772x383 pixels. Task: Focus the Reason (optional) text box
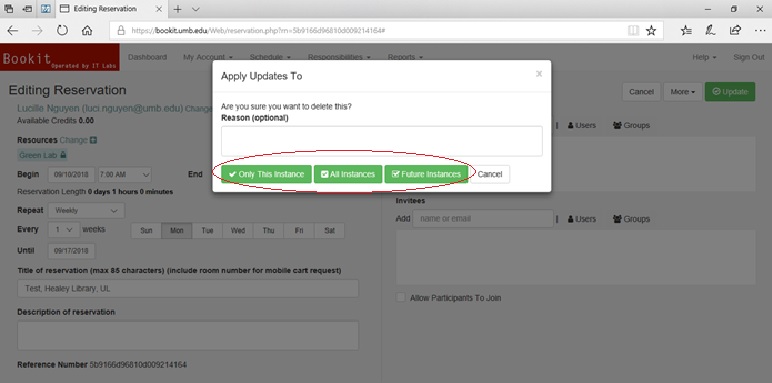(x=382, y=141)
